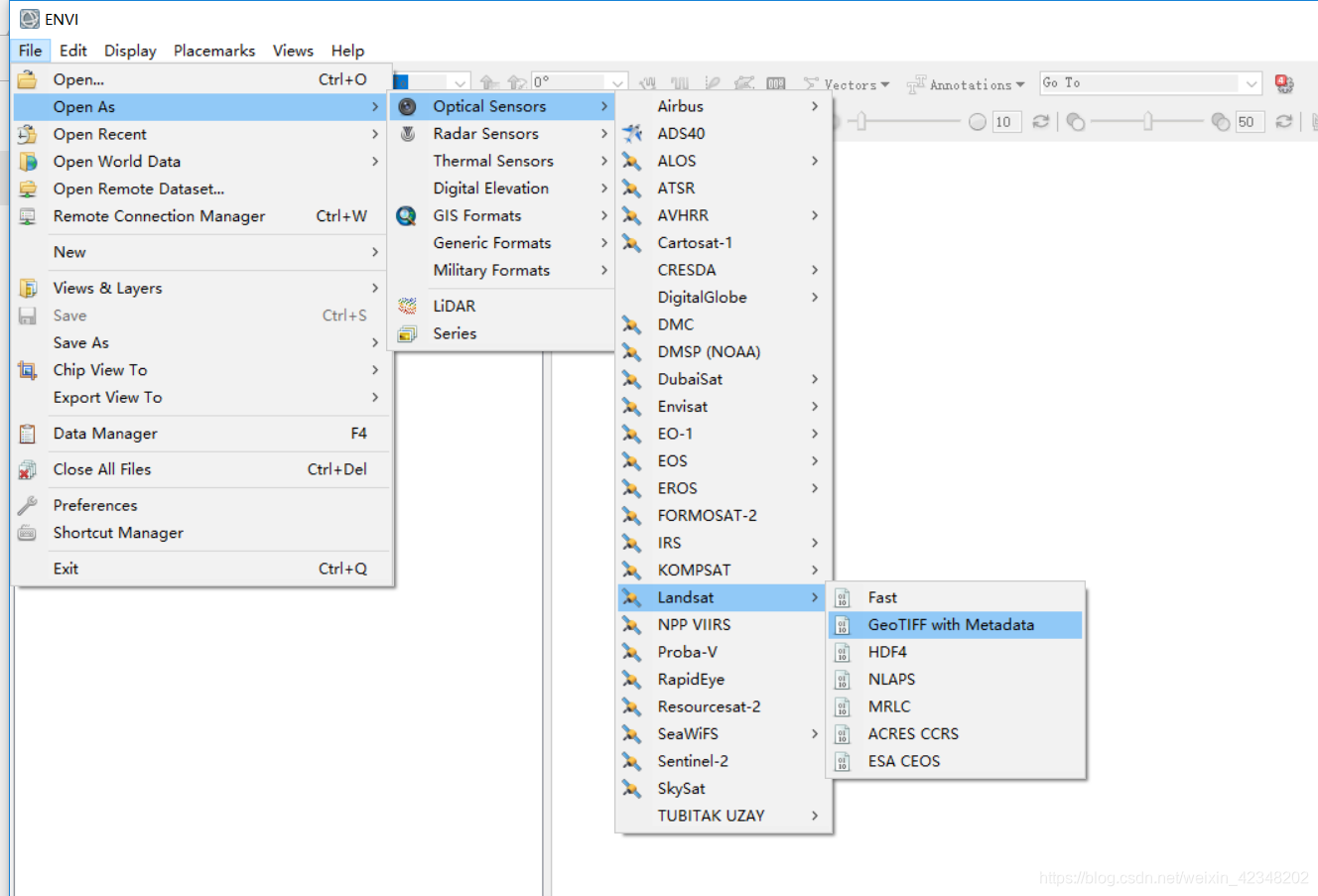Screen dimensions: 1318x896
Task: Click the GIS Formats globe icon
Action: (x=407, y=215)
